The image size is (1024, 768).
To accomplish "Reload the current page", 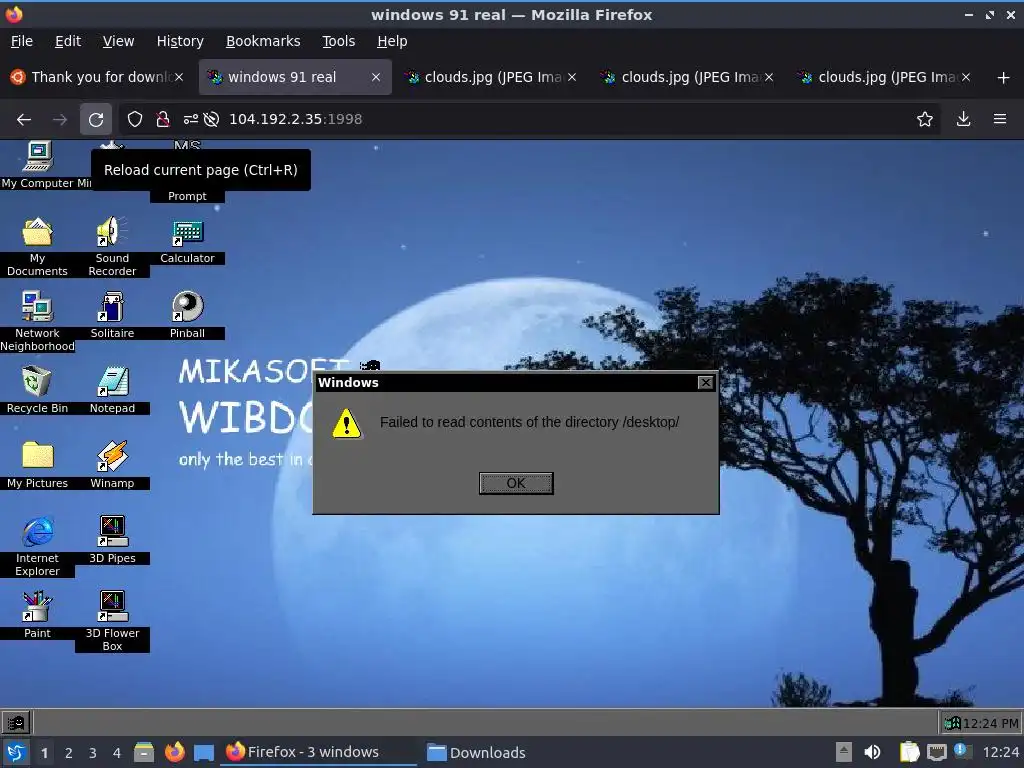I will pyautogui.click(x=96, y=119).
